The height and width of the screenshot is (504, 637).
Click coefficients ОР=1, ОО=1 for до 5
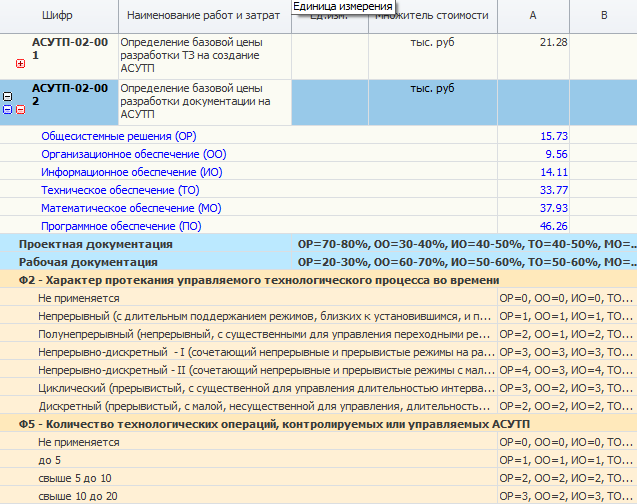click(566, 460)
